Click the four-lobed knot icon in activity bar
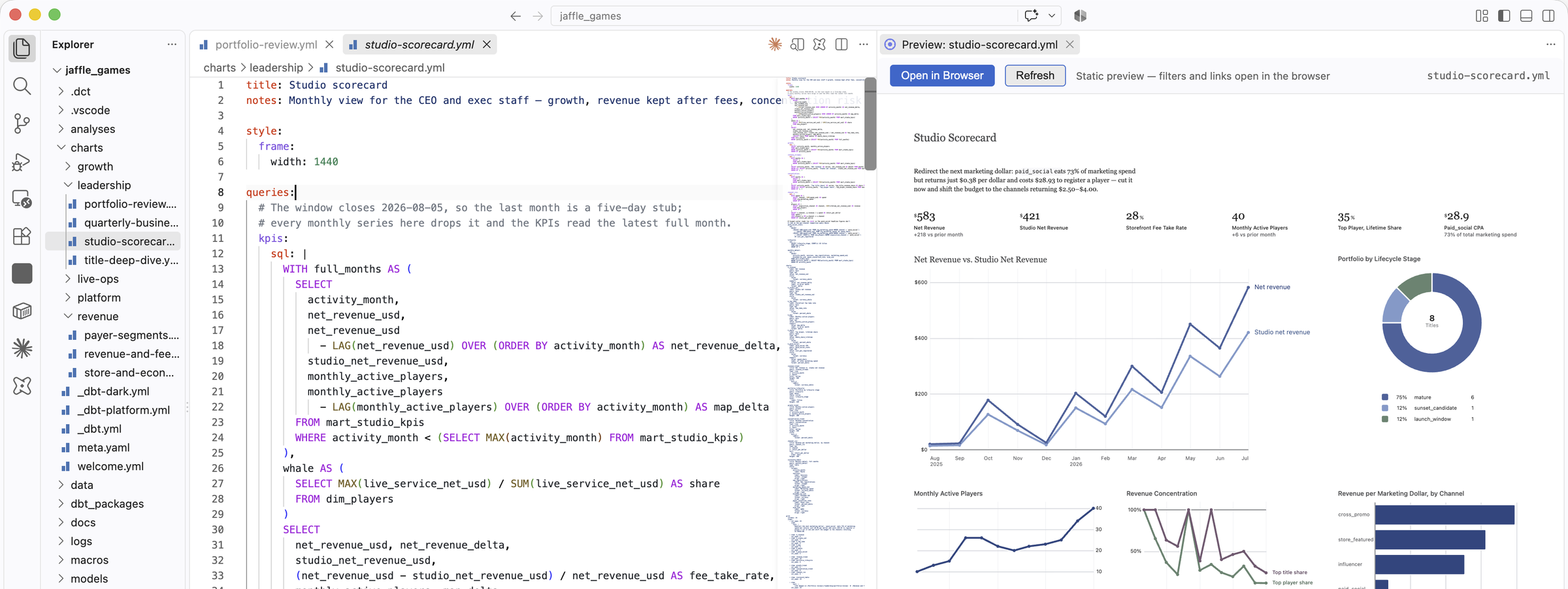Screen dimensions: 1568x589 pos(22,386)
